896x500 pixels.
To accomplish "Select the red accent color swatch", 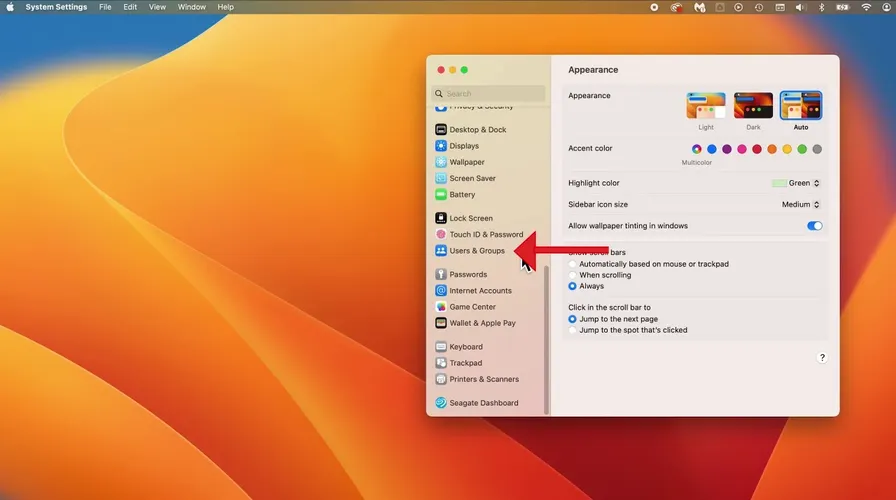I will (757, 149).
